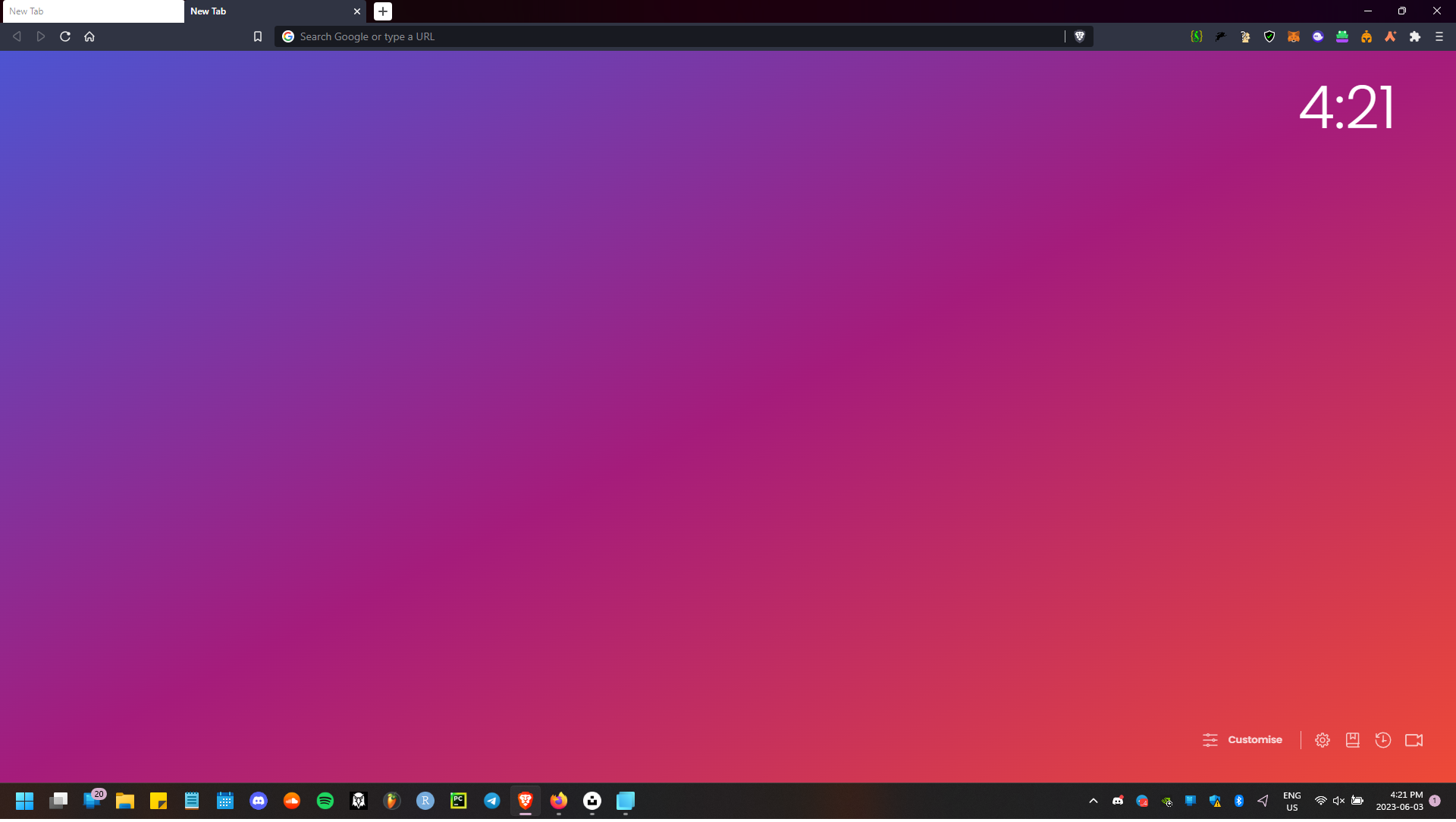The width and height of the screenshot is (1456, 822).
Task: Open browser history clock icon
Action: 1382,740
